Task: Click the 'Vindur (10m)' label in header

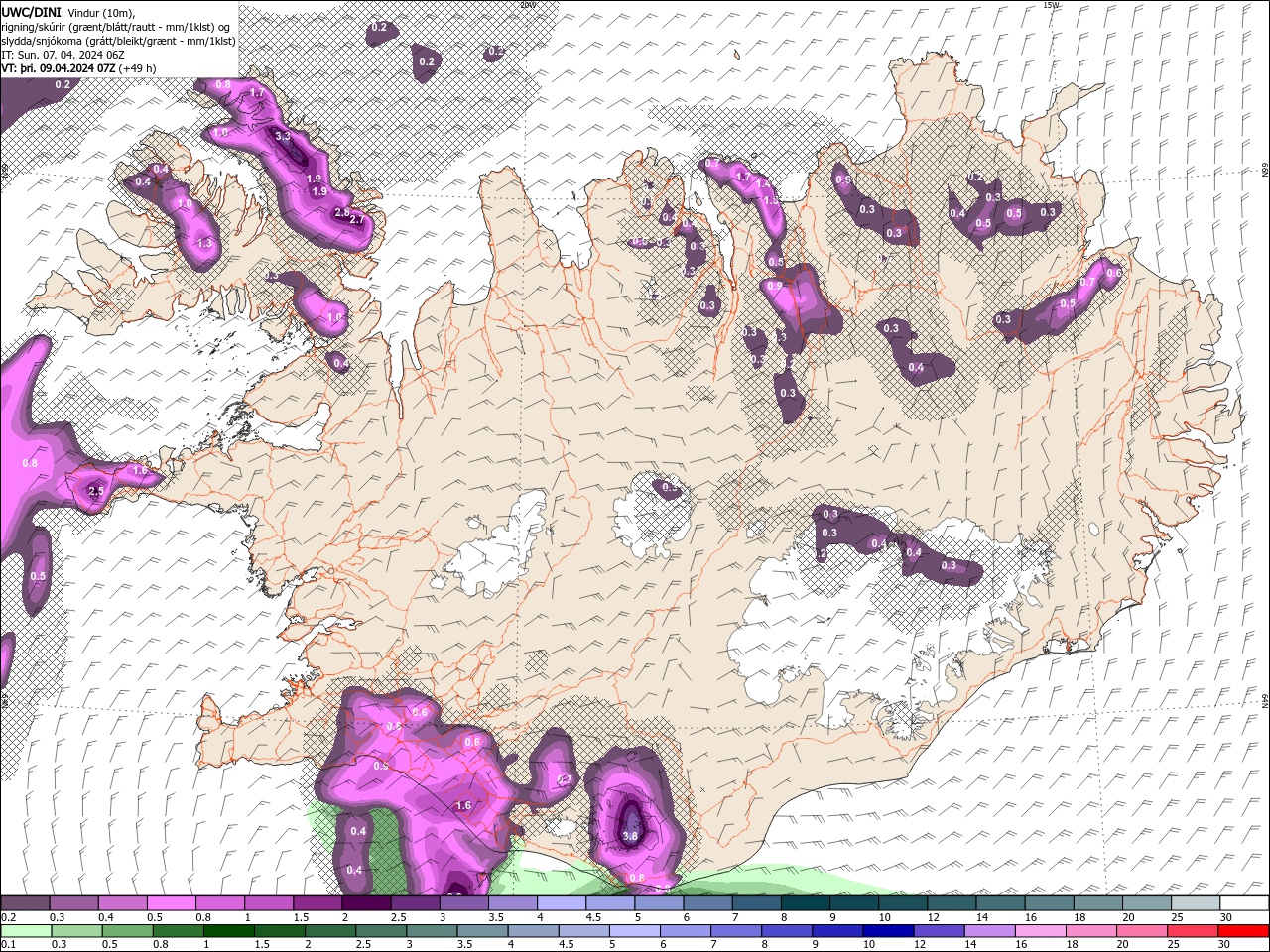Action: click(103, 12)
